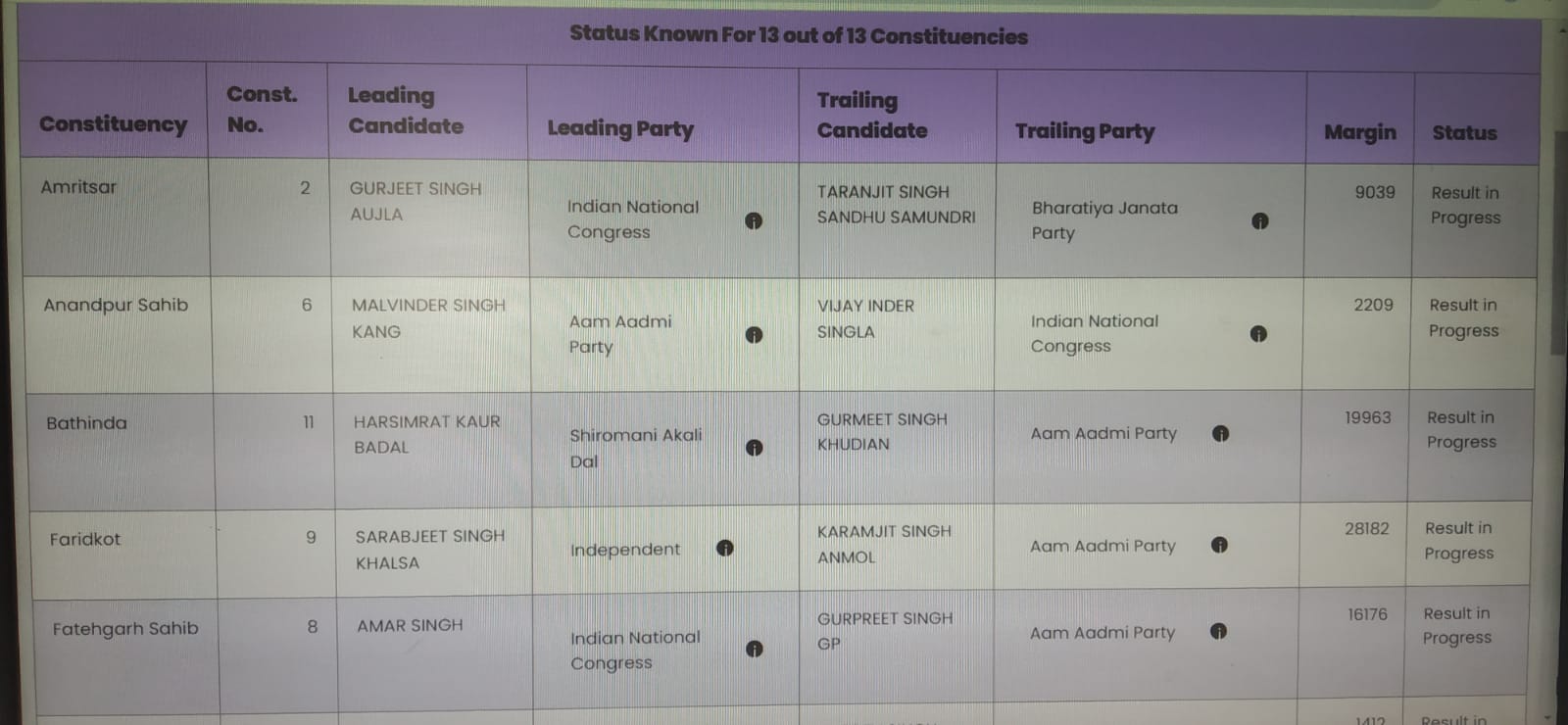
Task: Click info icon beside Amritsar's Indian National Congress
Action: coord(754,220)
